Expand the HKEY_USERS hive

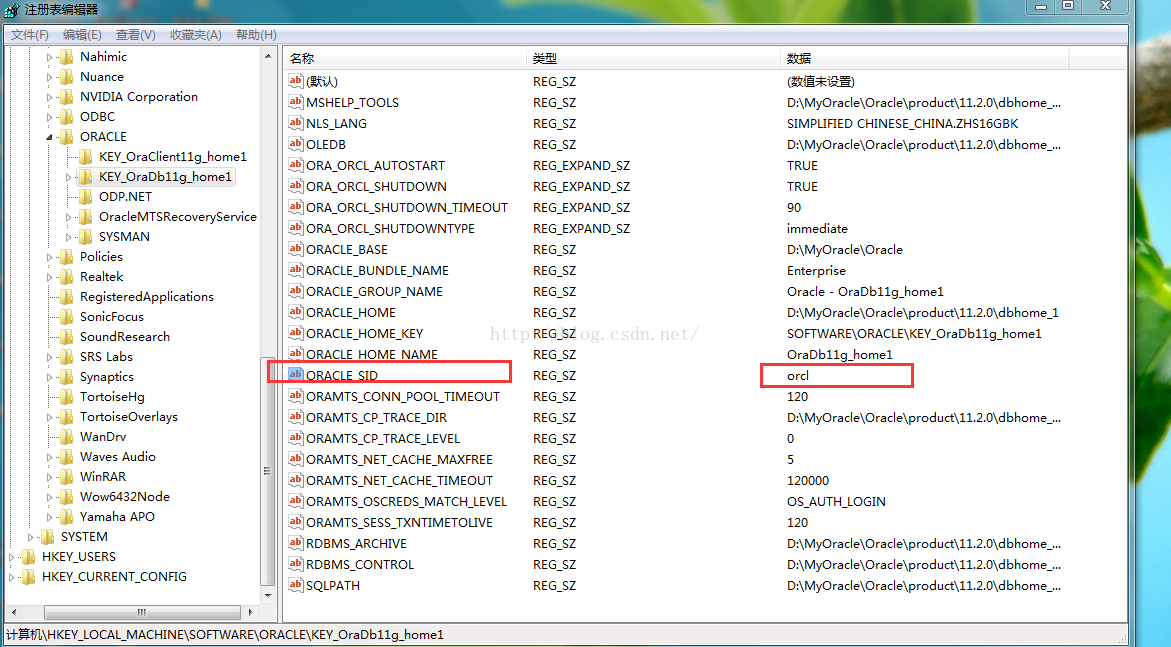[11, 557]
